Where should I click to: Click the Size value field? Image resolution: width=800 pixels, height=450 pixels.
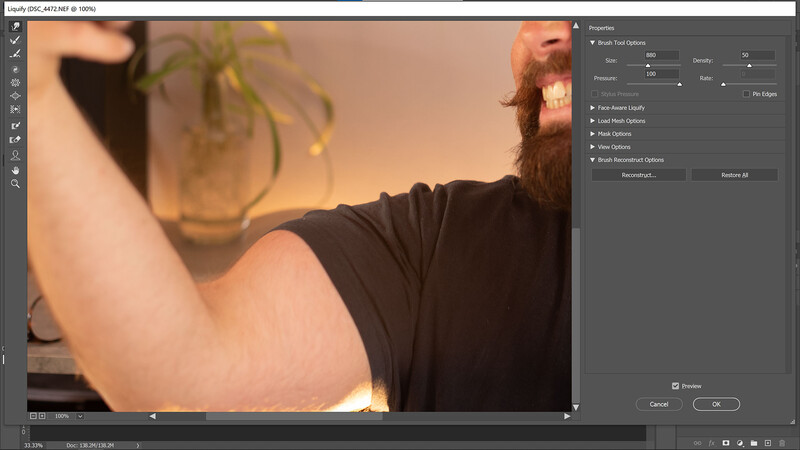661,55
